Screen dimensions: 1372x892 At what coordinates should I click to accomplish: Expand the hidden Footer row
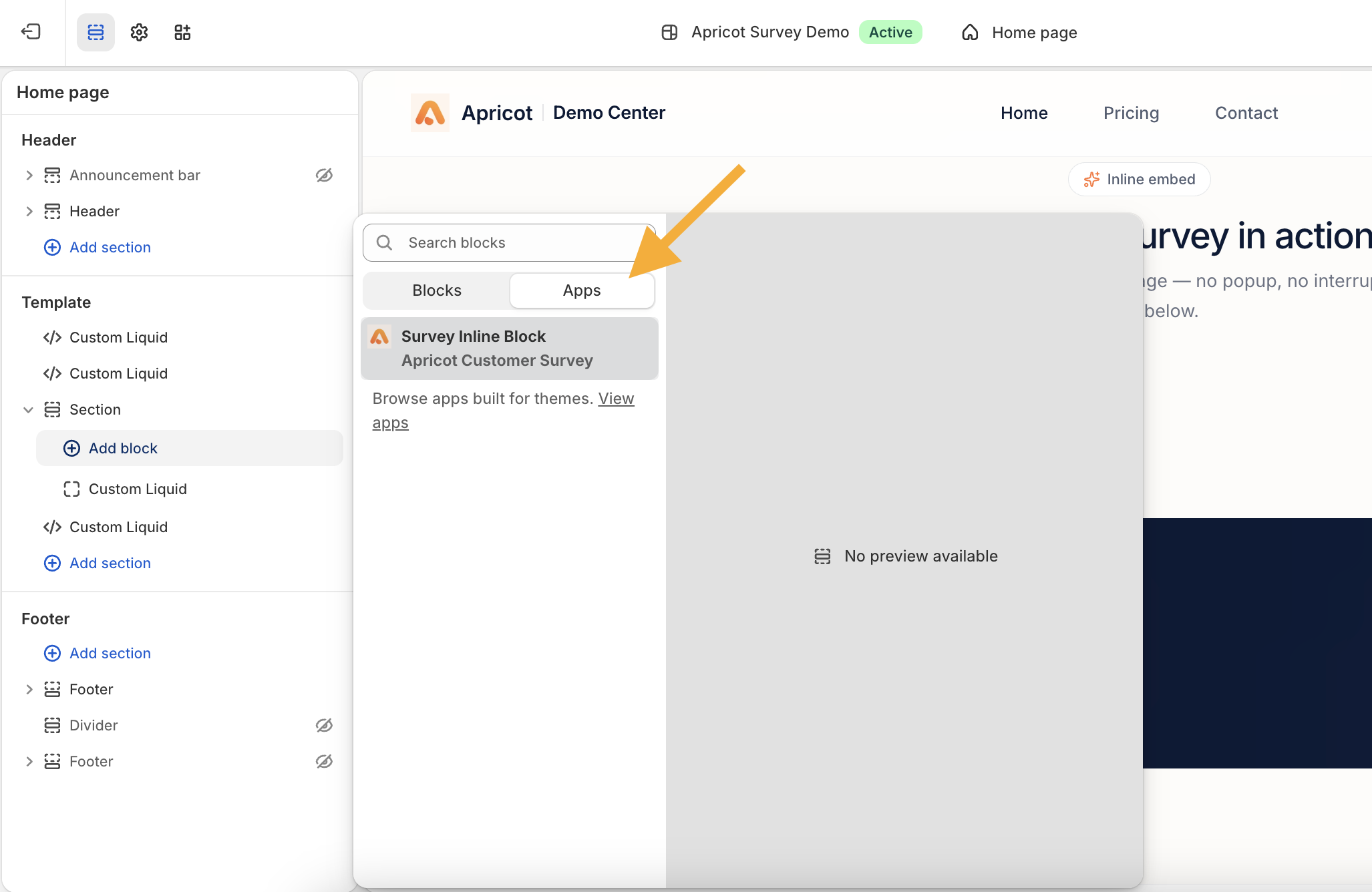29,761
